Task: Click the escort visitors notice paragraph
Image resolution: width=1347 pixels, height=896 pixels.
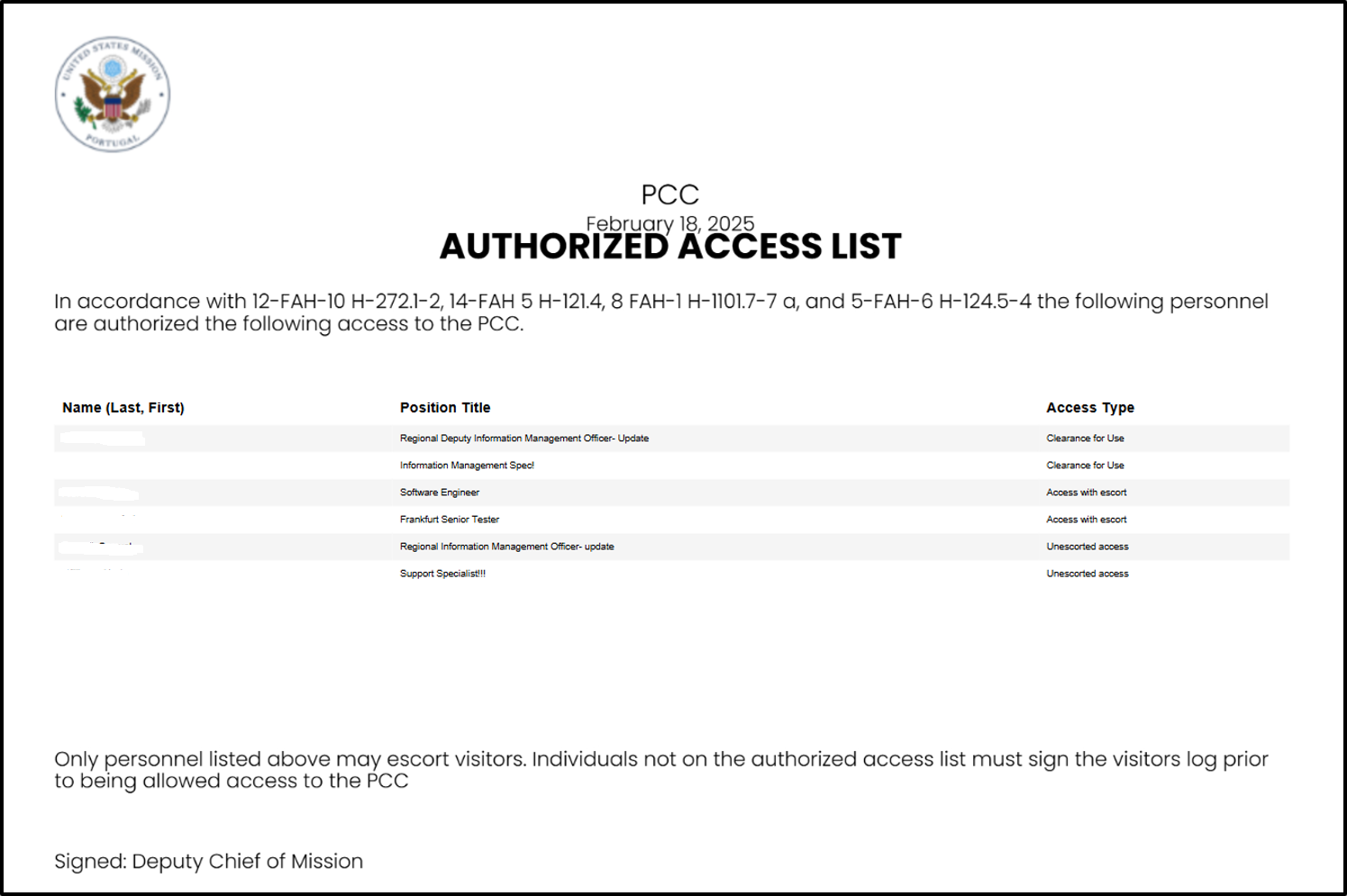Action: pos(661,770)
